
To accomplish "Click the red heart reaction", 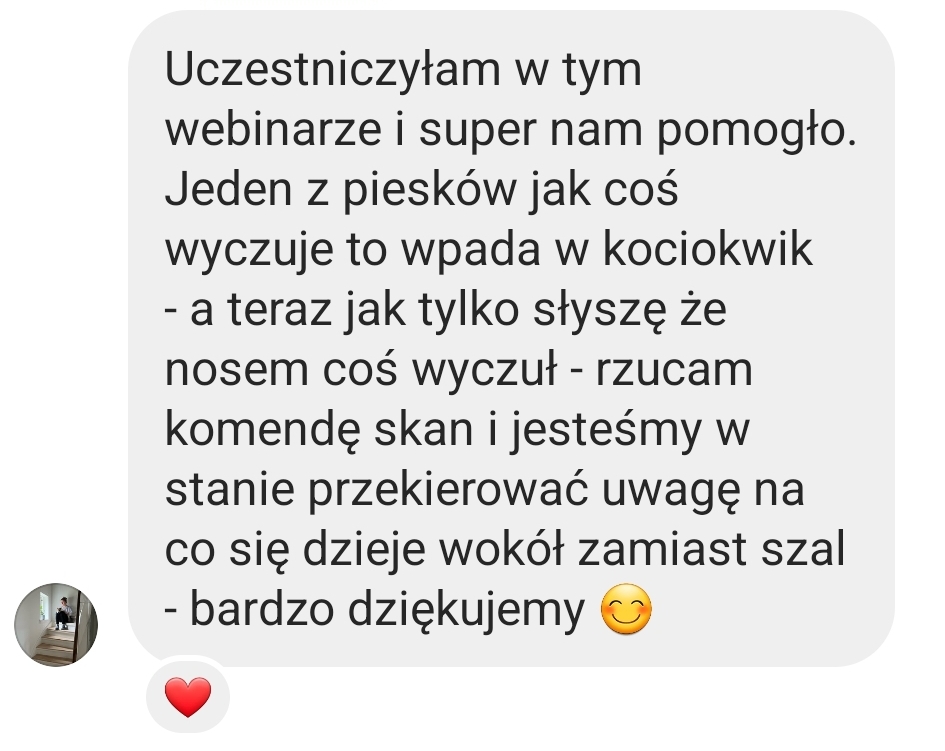I will pyautogui.click(x=188, y=697).
